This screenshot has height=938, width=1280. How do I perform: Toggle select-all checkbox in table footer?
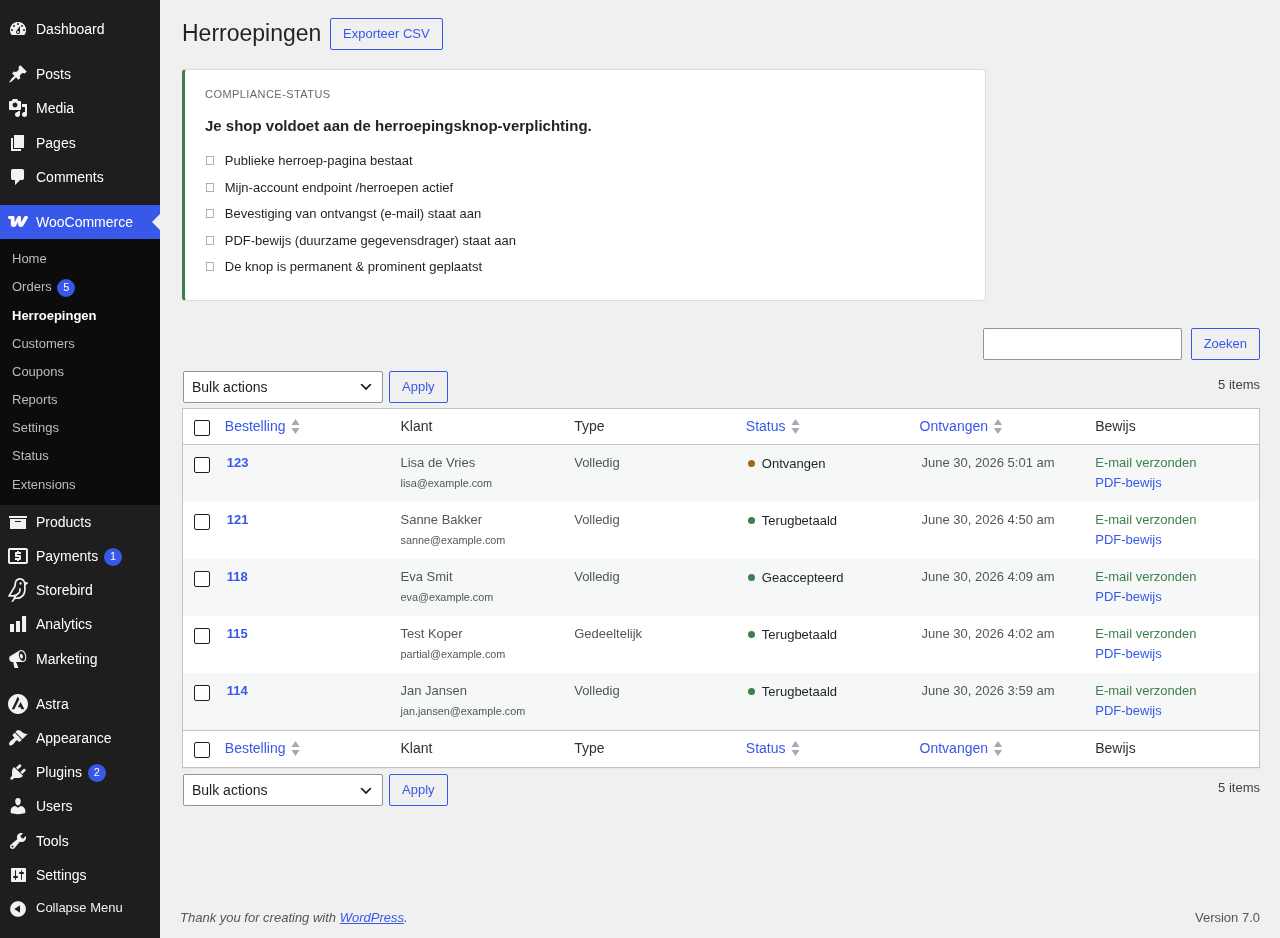point(202,750)
